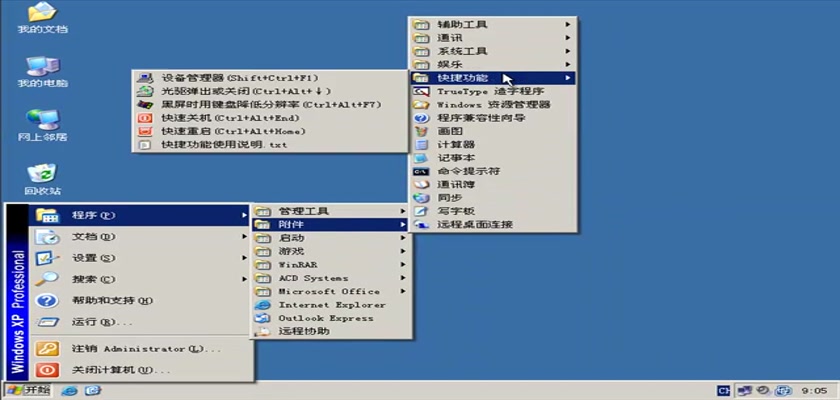Click the 帮助和支持 question mark icon
The height and width of the screenshot is (400, 840).
(x=47, y=300)
